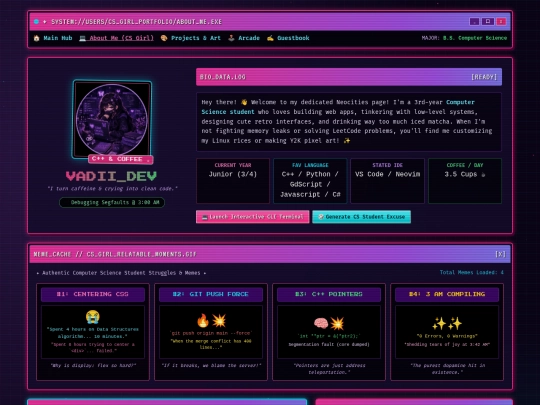This screenshot has width=540, height=405.
Task: Click the "purest dopamine hit in existence" caption
Action: tap(447, 369)
